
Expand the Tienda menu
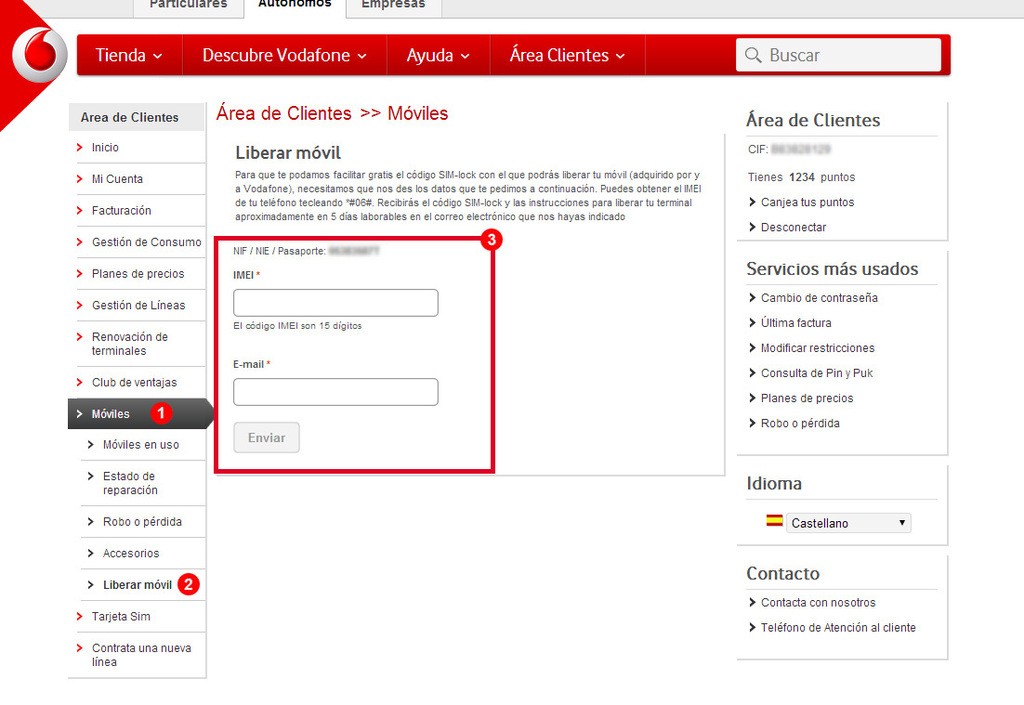coord(129,55)
